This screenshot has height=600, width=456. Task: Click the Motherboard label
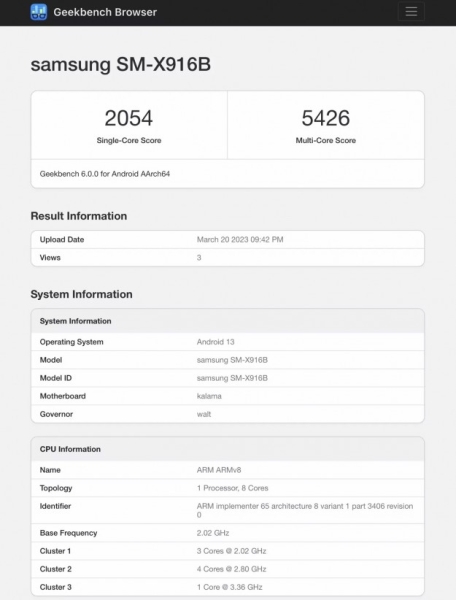pos(63,396)
